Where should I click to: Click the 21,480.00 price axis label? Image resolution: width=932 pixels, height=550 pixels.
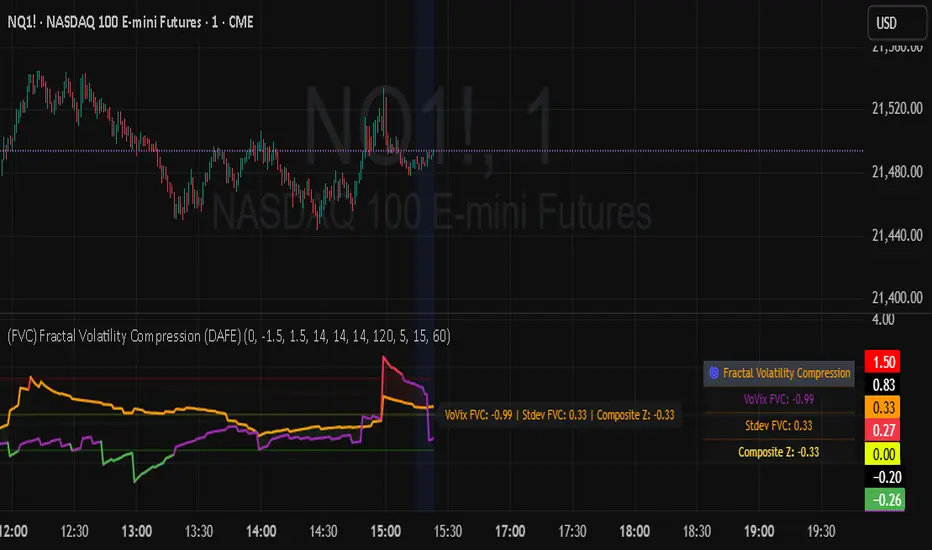pos(897,172)
